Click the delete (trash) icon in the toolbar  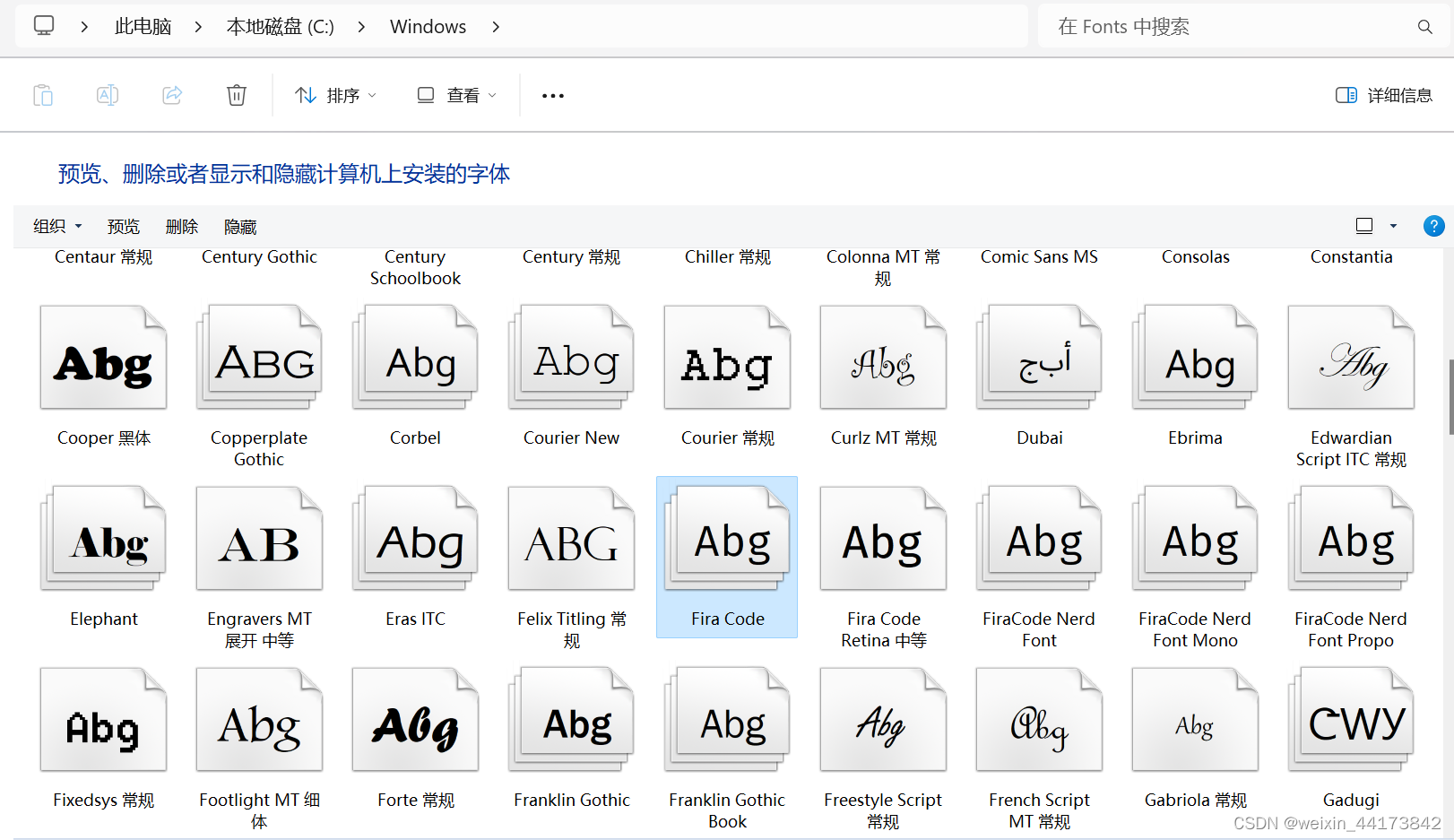[x=237, y=94]
